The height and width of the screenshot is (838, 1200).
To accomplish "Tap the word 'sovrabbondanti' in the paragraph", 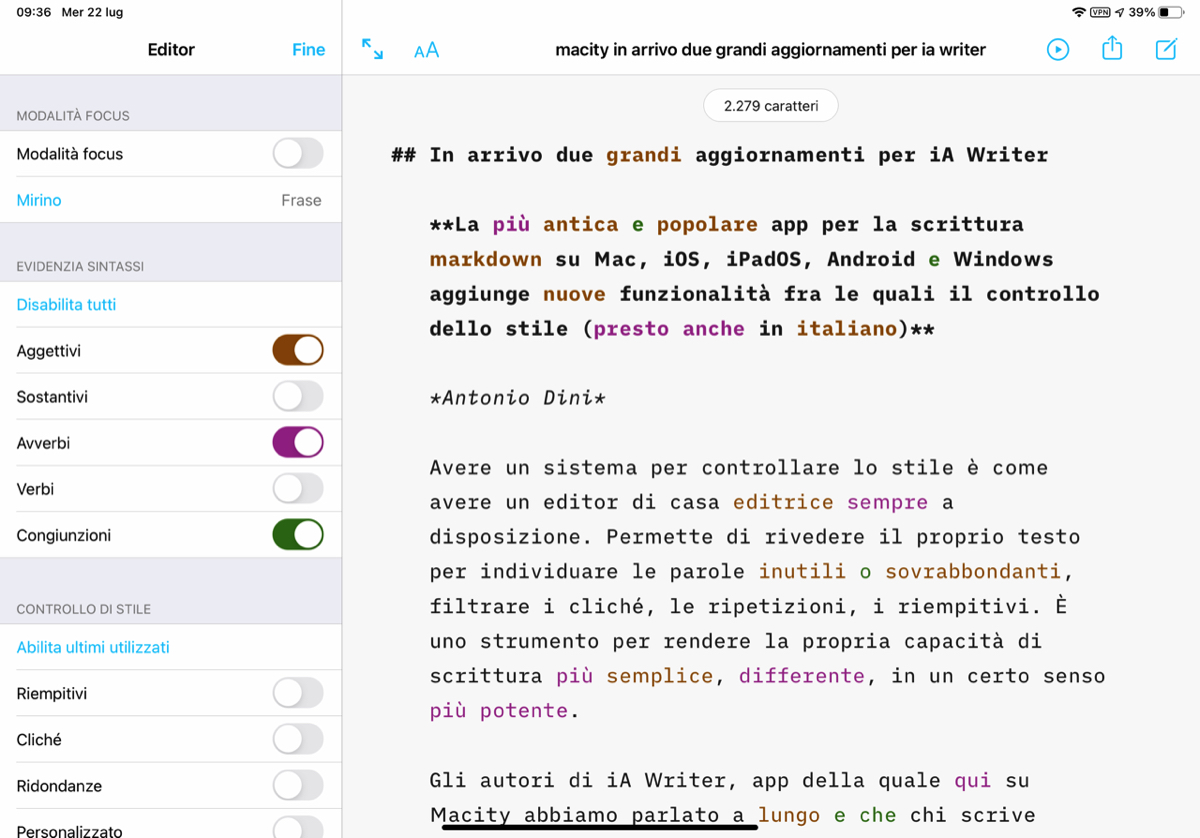I will [x=972, y=571].
